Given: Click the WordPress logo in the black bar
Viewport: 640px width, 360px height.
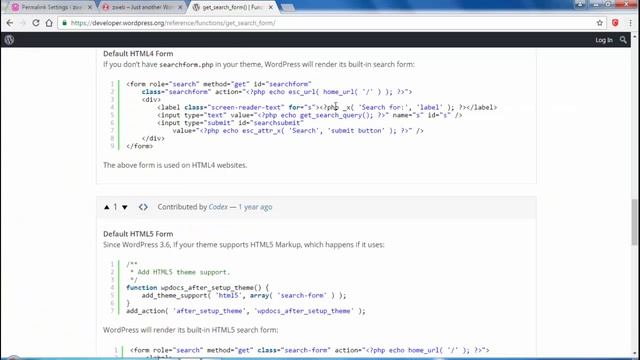Looking at the screenshot, I should pyautogui.click(x=9, y=40).
